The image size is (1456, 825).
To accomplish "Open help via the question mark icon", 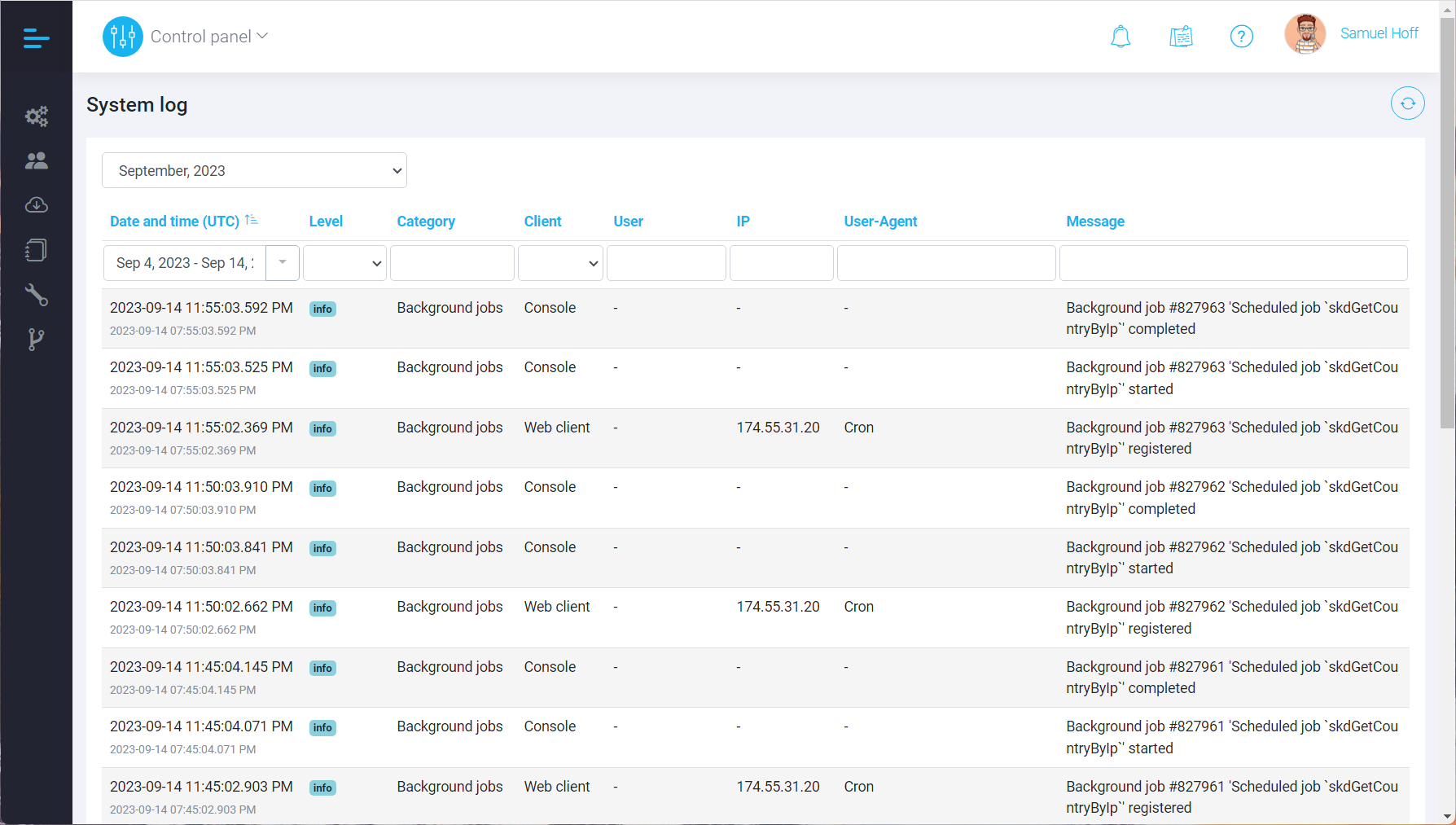I will pos(1241,36).
